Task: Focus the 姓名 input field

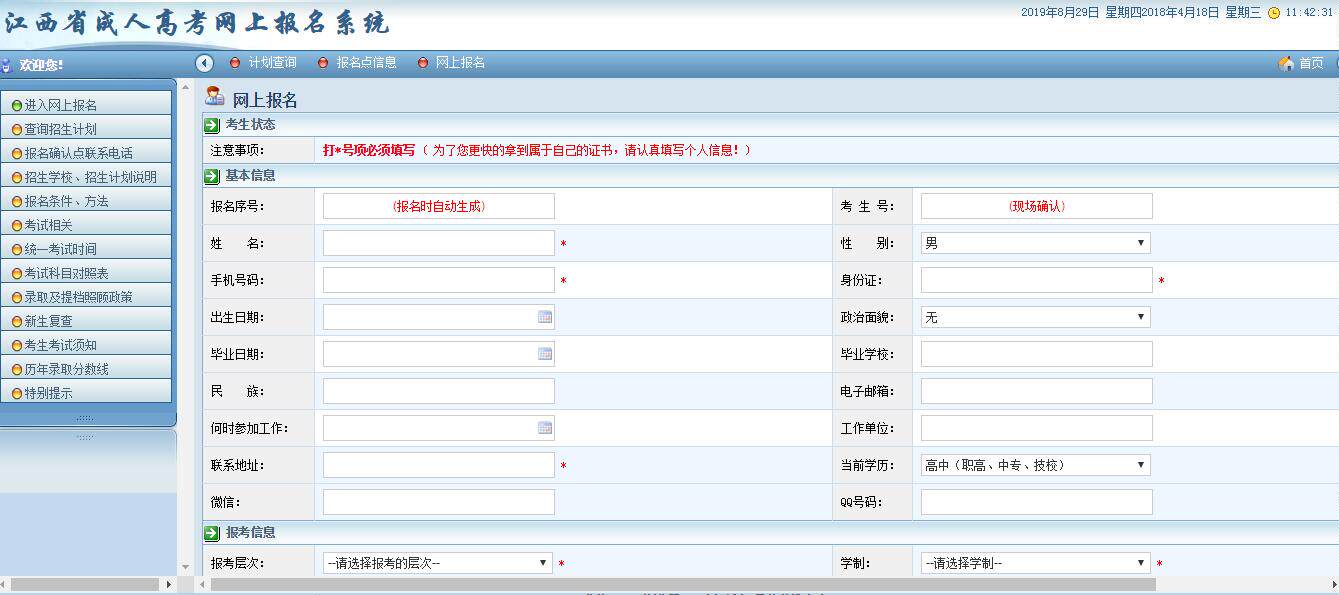Action: click(x=438, y=243)
